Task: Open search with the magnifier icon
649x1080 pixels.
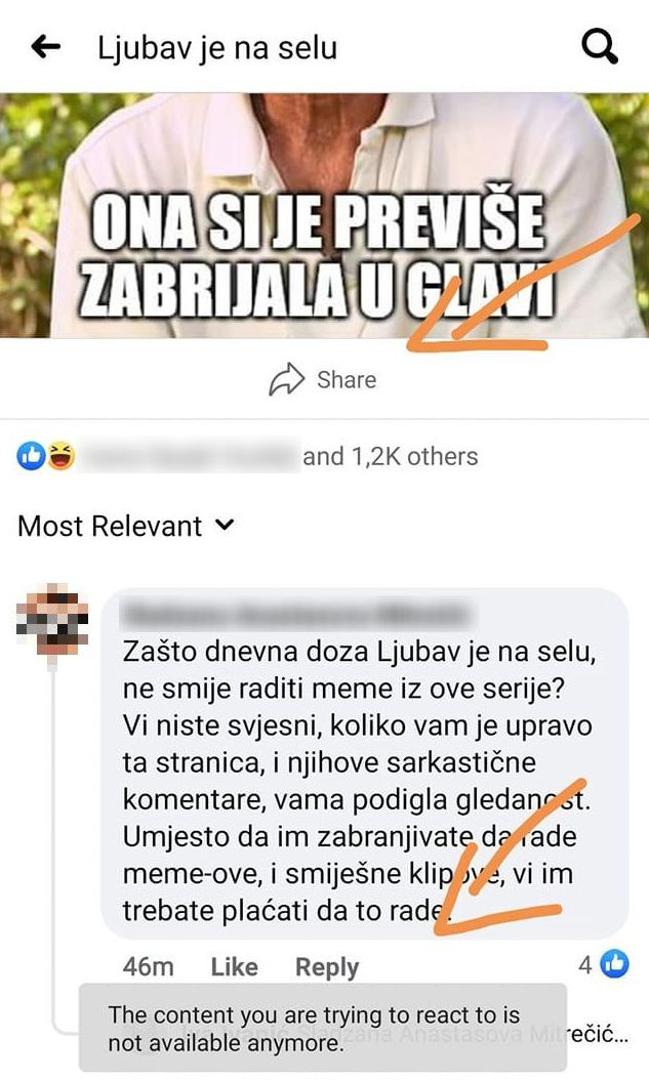Action: [599, 47]
